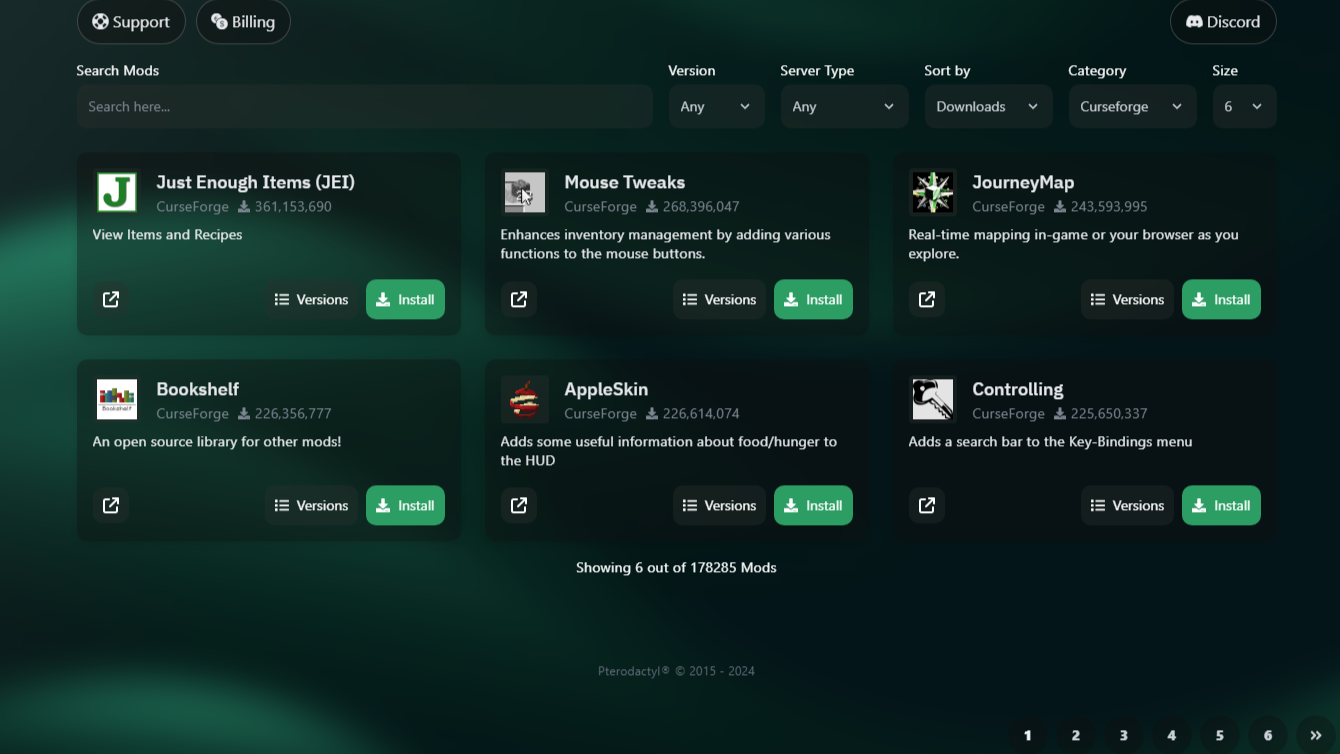Focus the Search Mods input field
Screen dimensions: 1340x754
[364, 107]
